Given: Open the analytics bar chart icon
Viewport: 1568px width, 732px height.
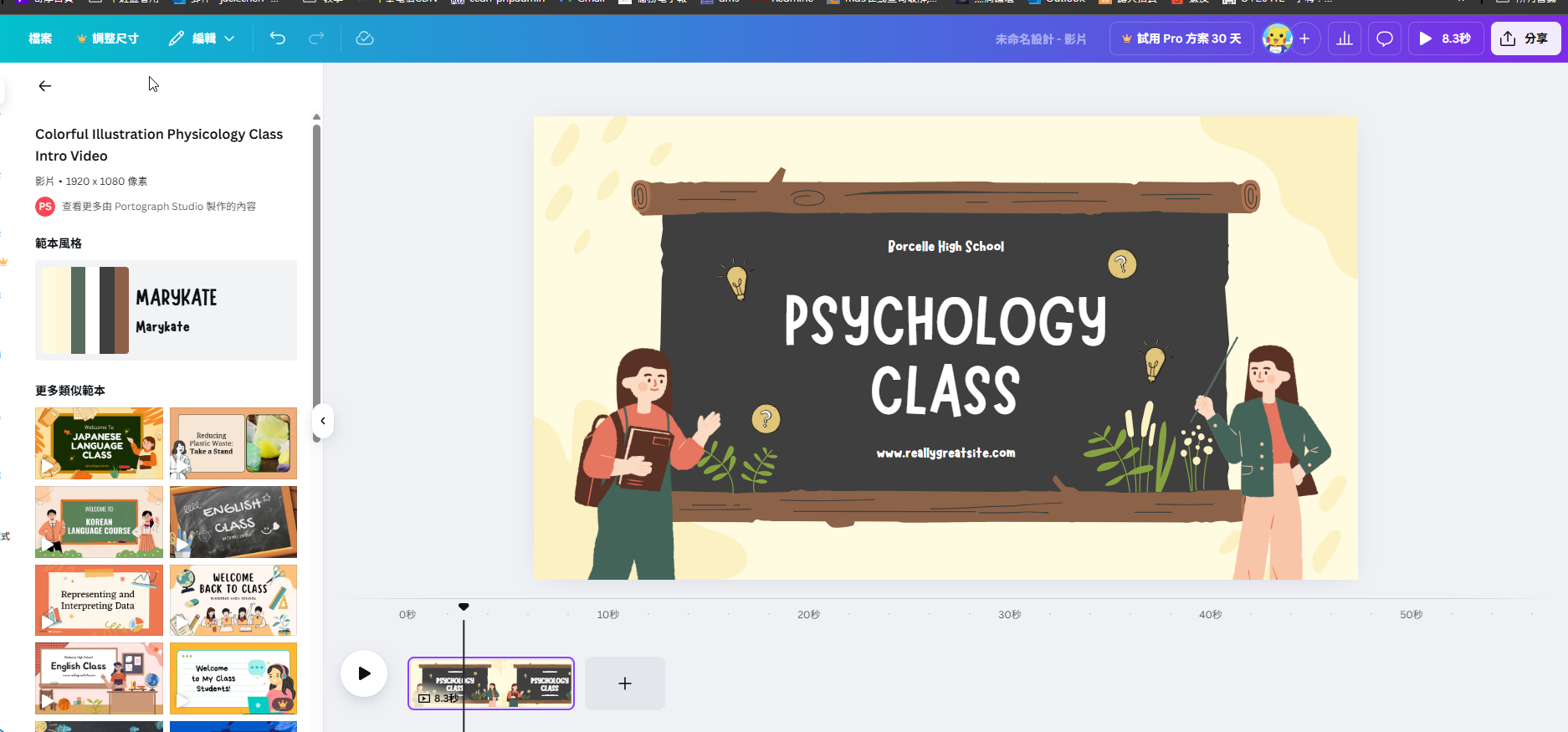Looking at the screenshot, I should click(x=1345, y=38).
